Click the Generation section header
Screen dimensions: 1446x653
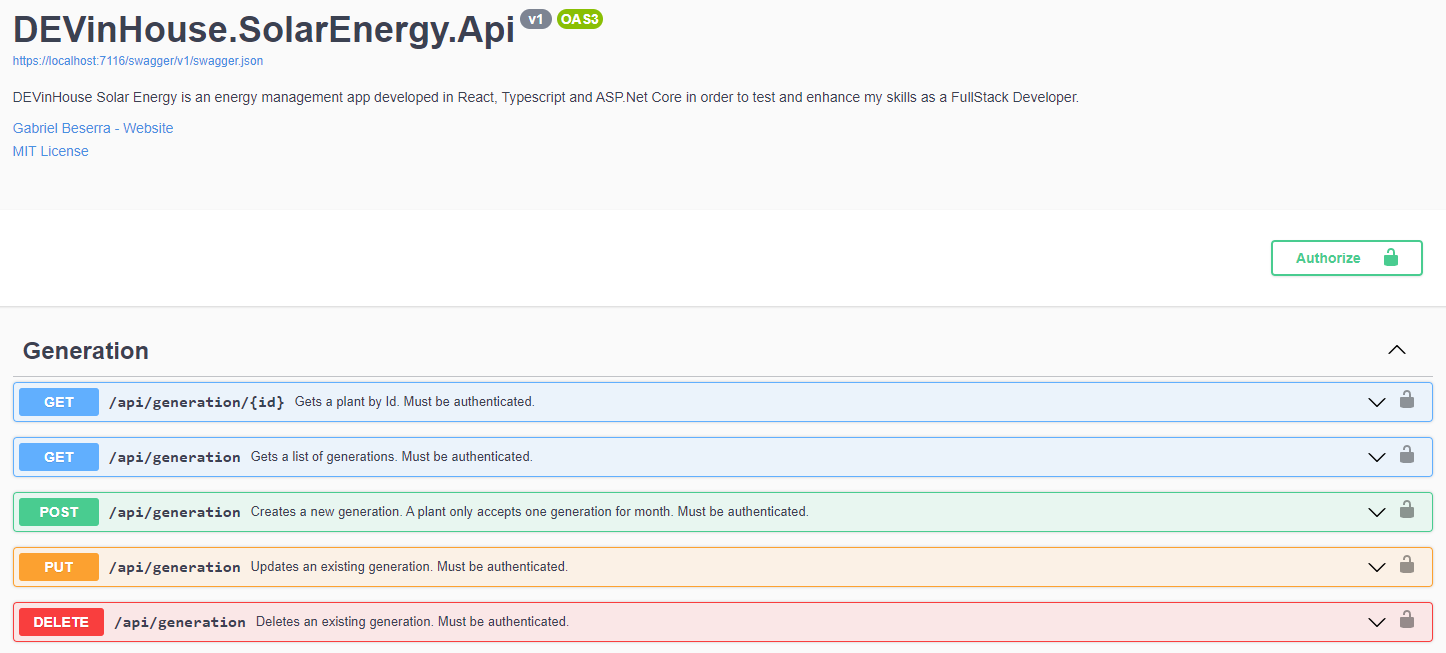[86, 350]
